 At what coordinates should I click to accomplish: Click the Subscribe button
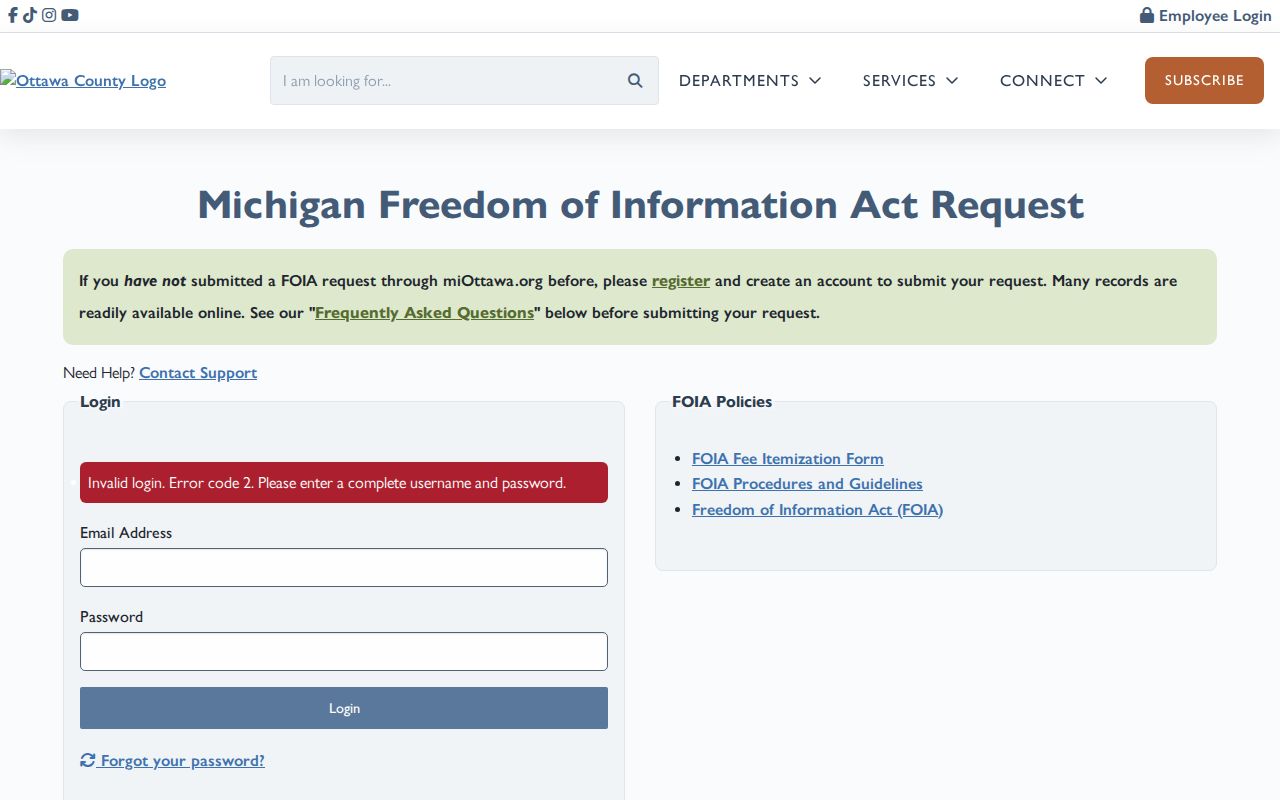pos(1204,81)
